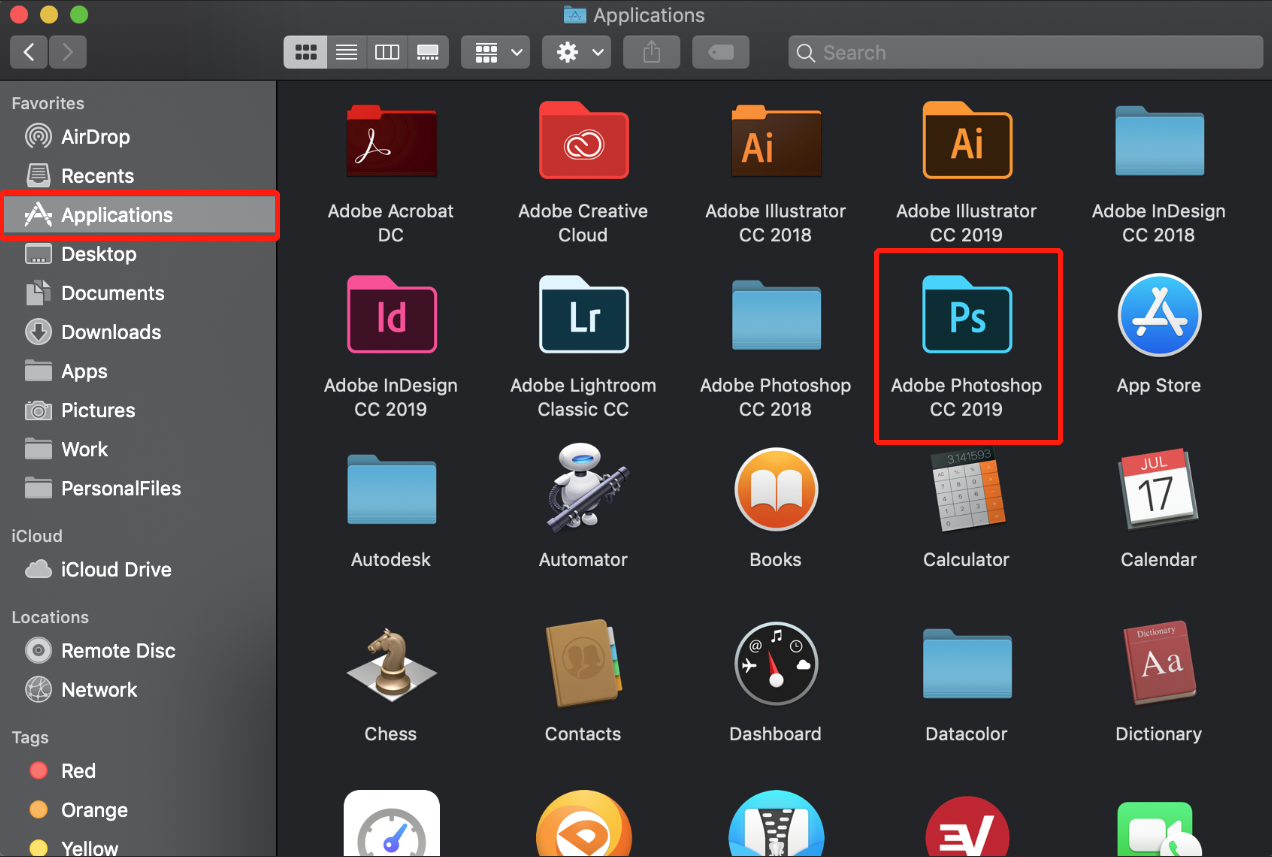This screenshot has width=1272, height=857.
Task: Filter by the Orange tag
Action: pyautogui.click(x=138, y=809)
